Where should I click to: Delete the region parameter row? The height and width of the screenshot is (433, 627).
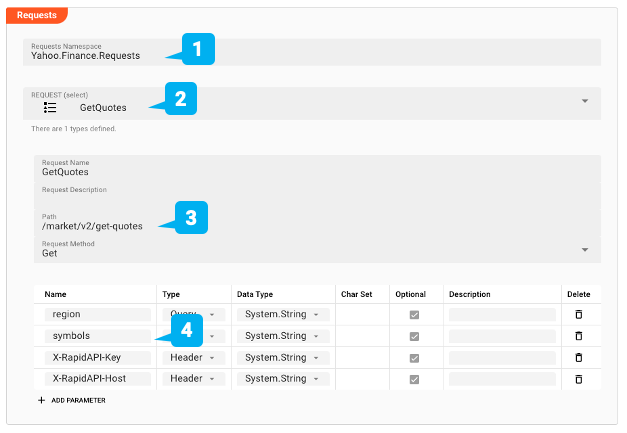click(577, 314)
